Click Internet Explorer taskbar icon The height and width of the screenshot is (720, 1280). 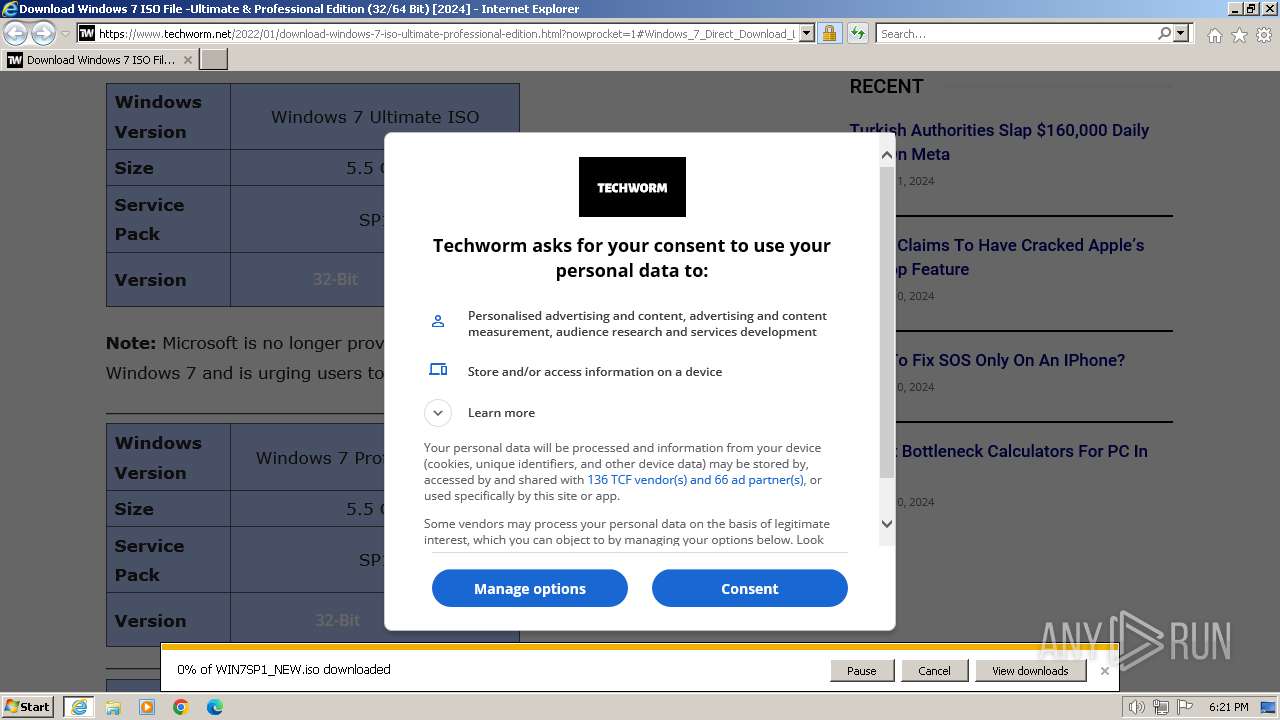click(x=79, y=707)
